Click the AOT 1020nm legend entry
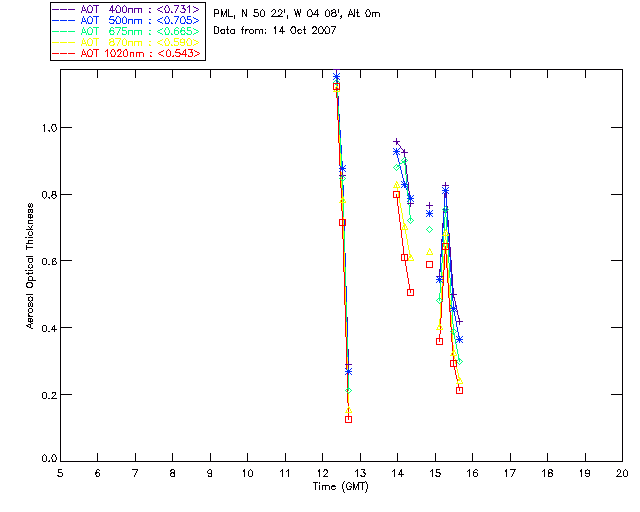 pos(127,53)
